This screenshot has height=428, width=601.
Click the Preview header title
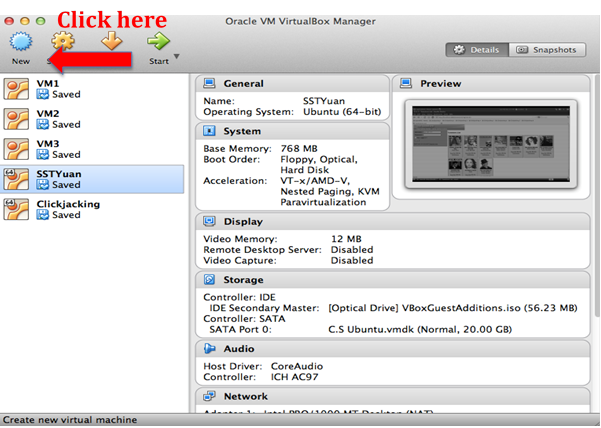pyautogui.click(x=441, y=84)
